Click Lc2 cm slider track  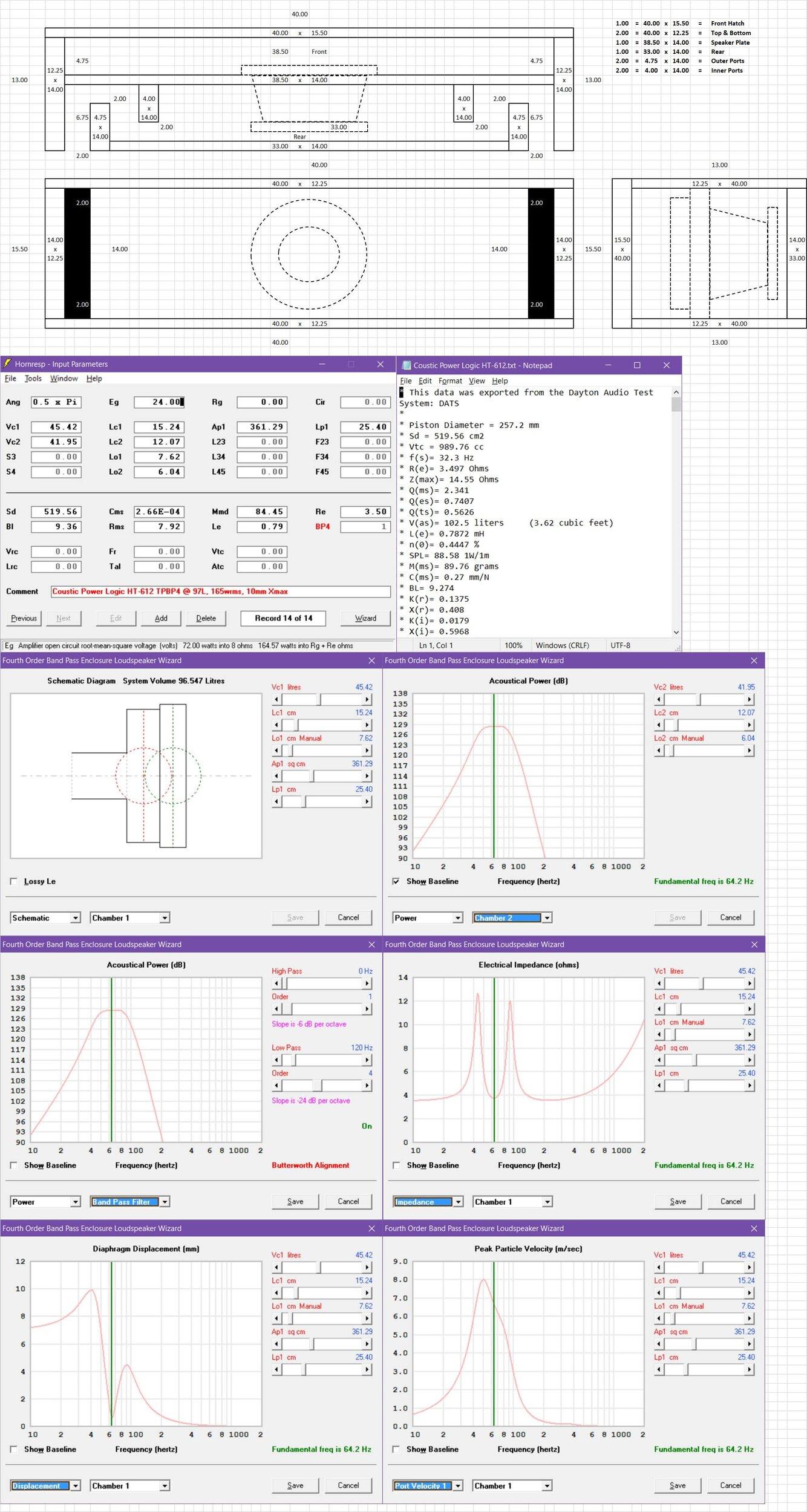pos(704,725)
